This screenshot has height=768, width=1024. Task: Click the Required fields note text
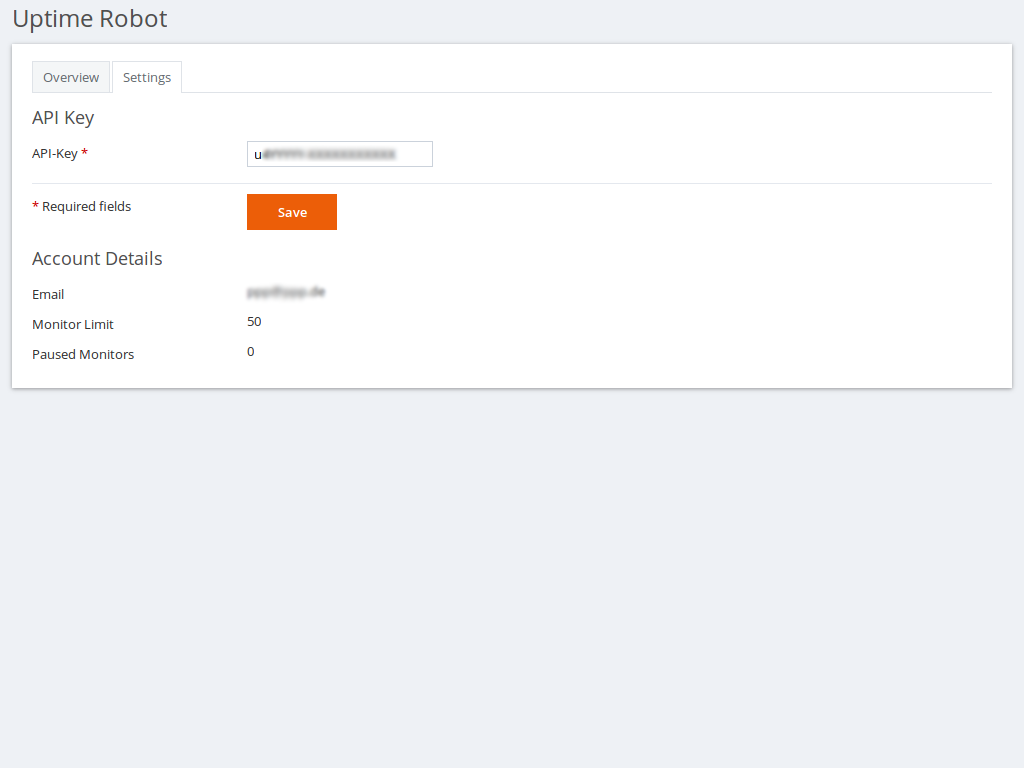click(x=86, y=206)
